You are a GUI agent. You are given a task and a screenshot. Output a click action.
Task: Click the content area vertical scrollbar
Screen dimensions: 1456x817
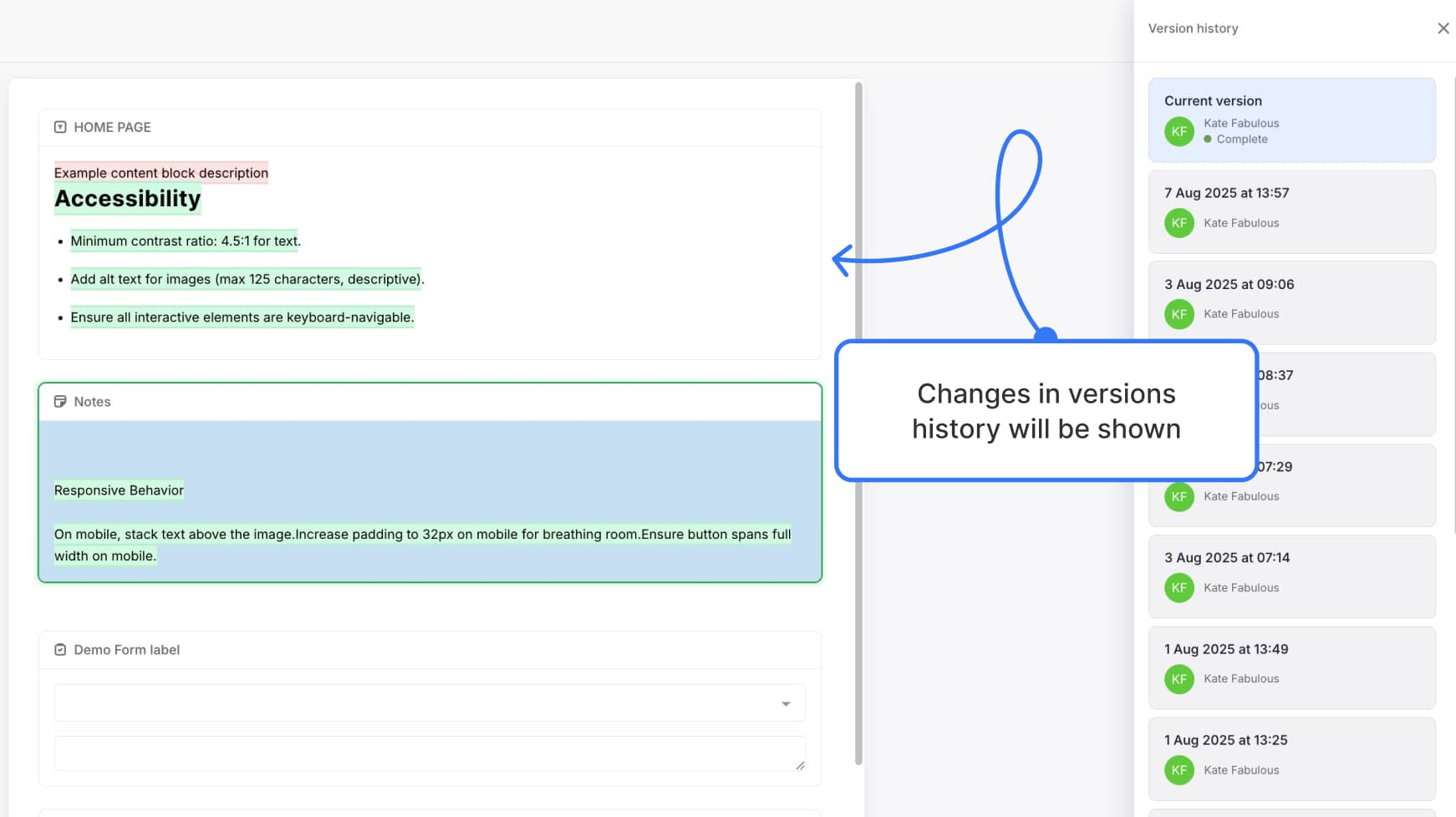point(858,423)
